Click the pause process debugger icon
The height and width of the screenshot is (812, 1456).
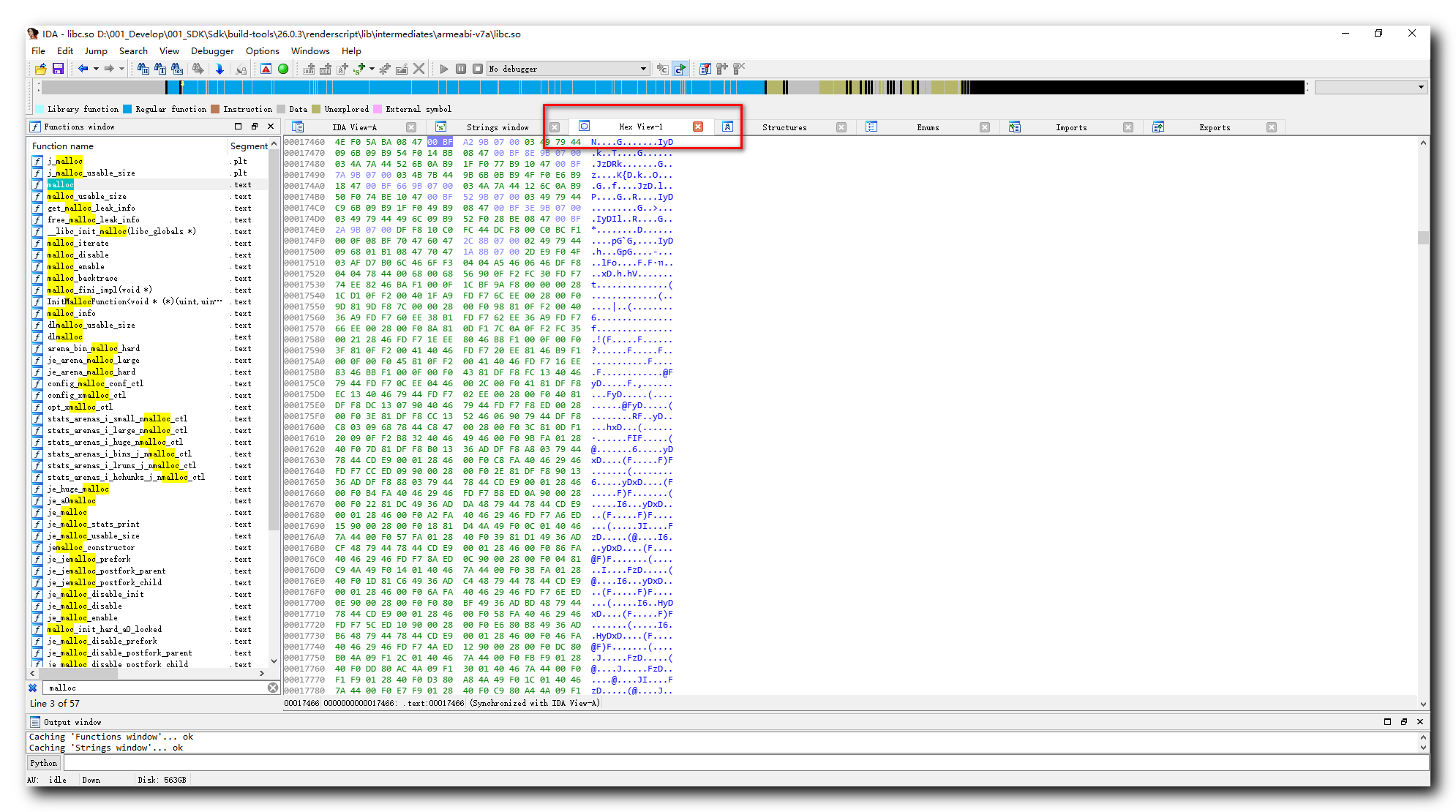point(461,69)
